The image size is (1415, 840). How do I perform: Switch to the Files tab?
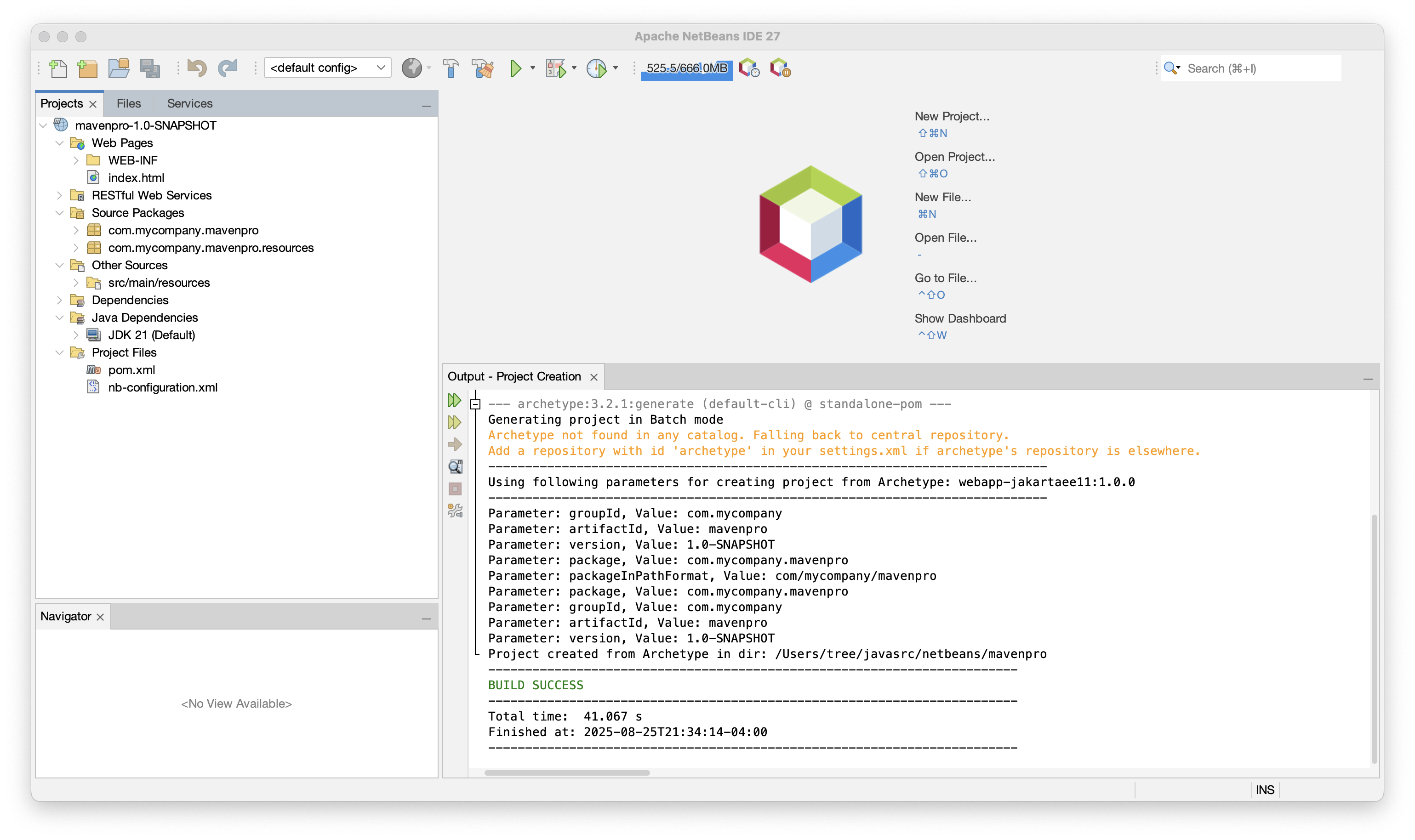coord(129,103)
